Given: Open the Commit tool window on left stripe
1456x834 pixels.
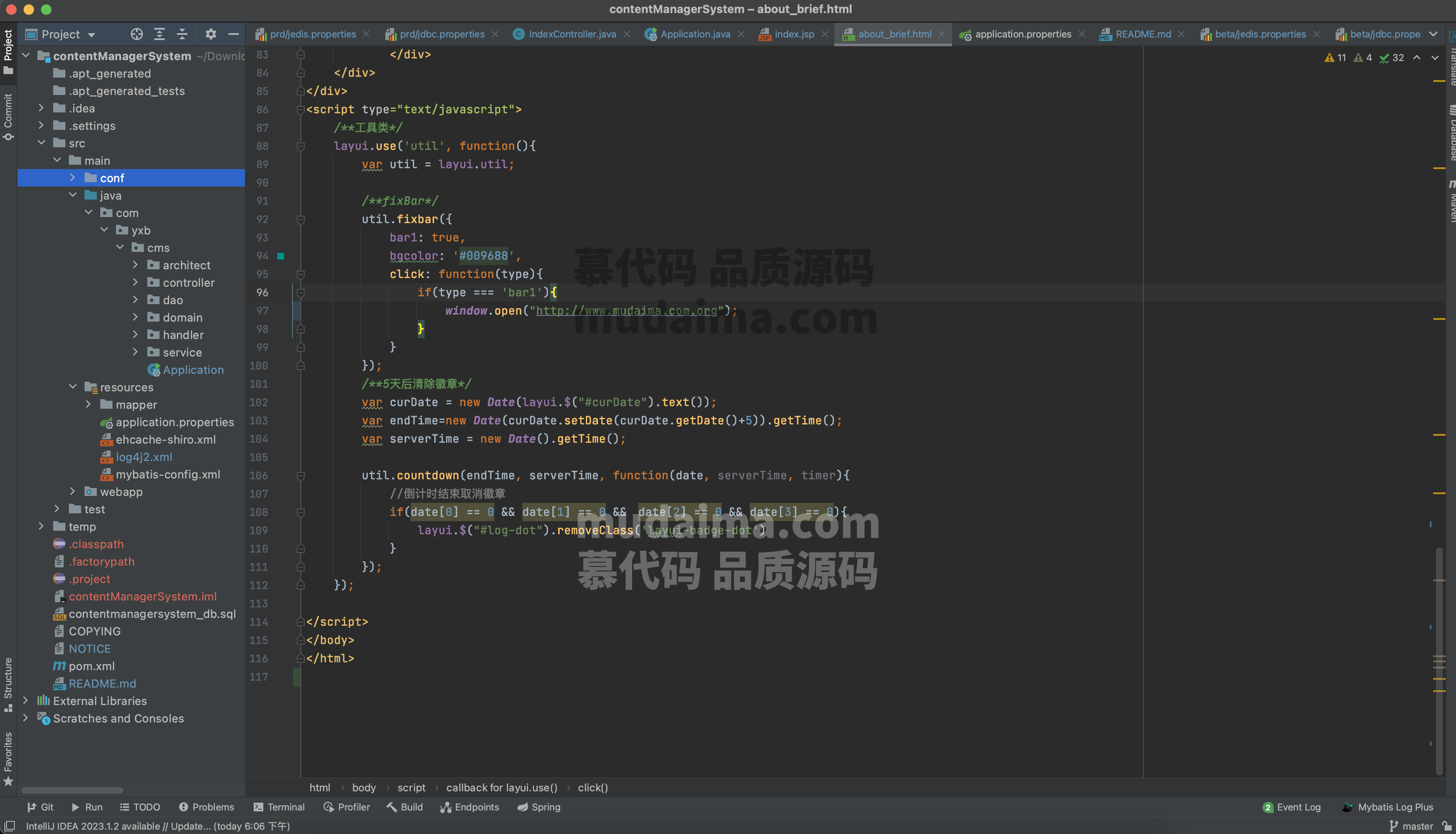Looking at the screenshot, I should tap(8, 117).
